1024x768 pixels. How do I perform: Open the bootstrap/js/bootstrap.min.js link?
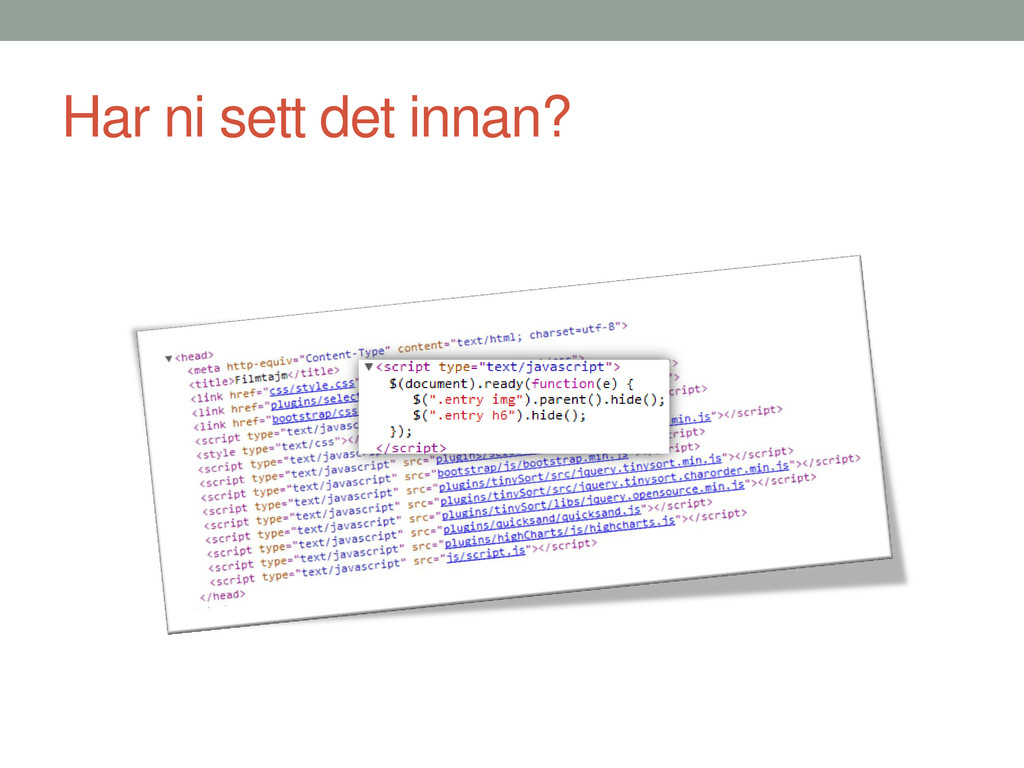click(532, 464)
